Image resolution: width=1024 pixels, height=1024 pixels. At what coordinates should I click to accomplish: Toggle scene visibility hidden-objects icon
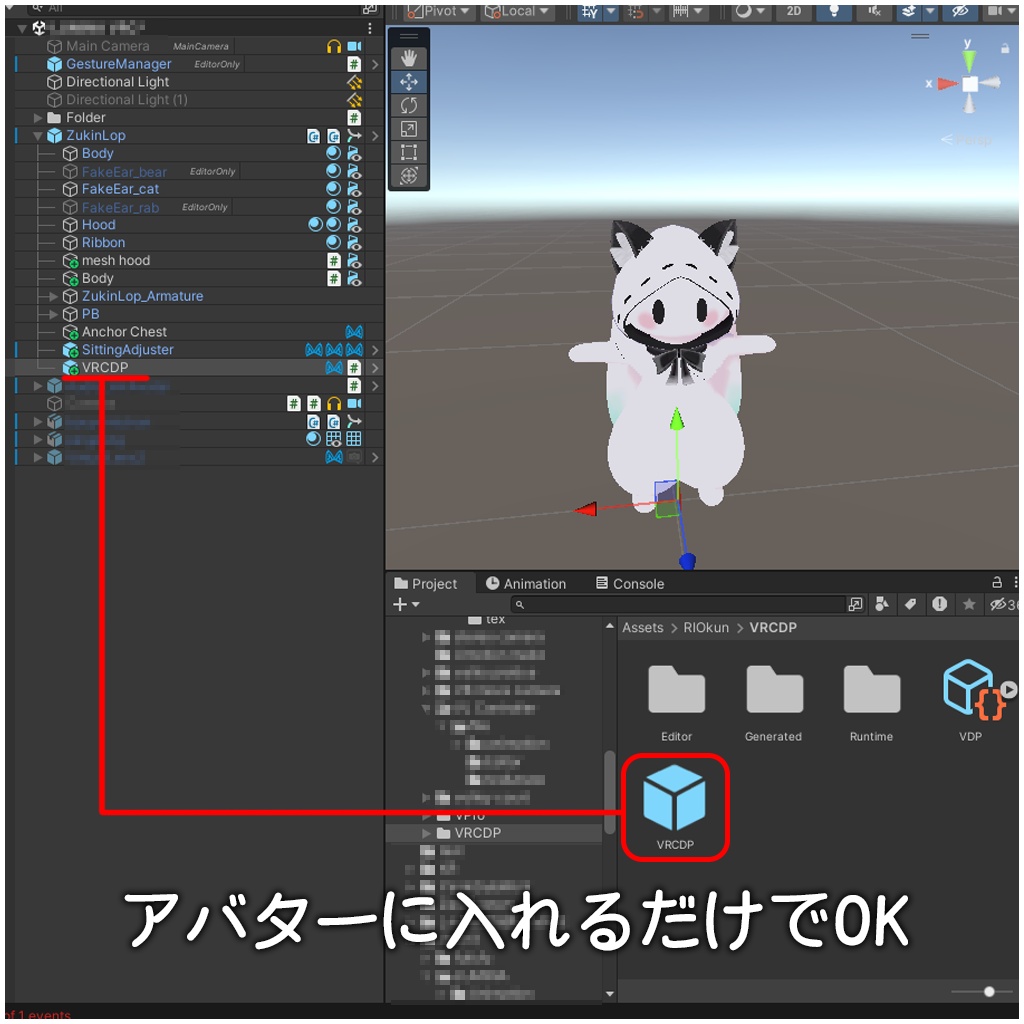point(960,11)
